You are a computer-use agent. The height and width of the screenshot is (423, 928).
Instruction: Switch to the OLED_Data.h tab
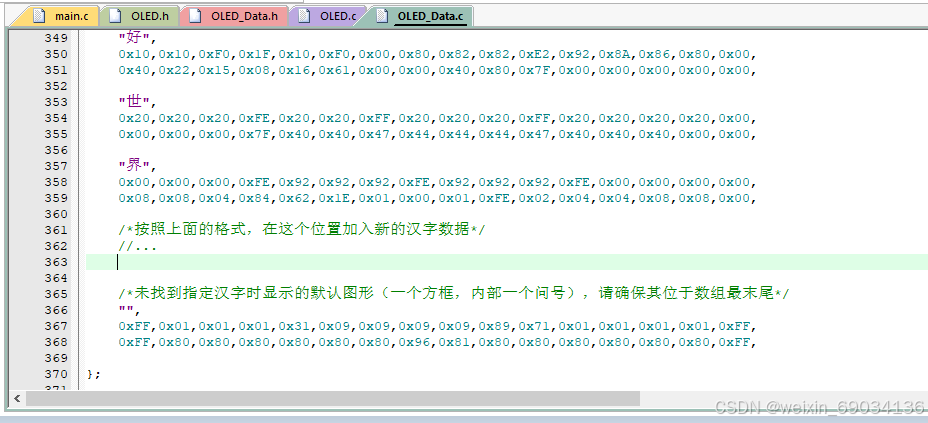234,16
